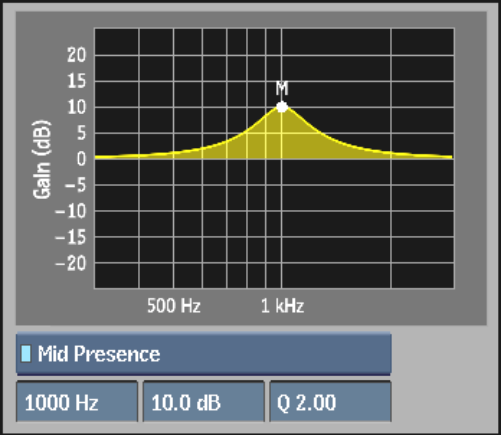The width and height of the screenshot is (501, 435).
Task: Click the 20 label on the gain axis
Action: 77,55
